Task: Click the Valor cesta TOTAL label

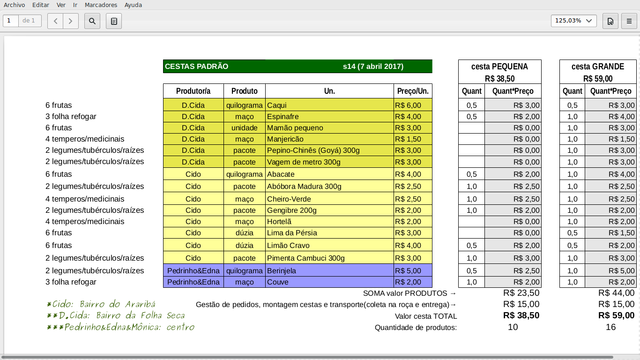Action: point(426,316)
